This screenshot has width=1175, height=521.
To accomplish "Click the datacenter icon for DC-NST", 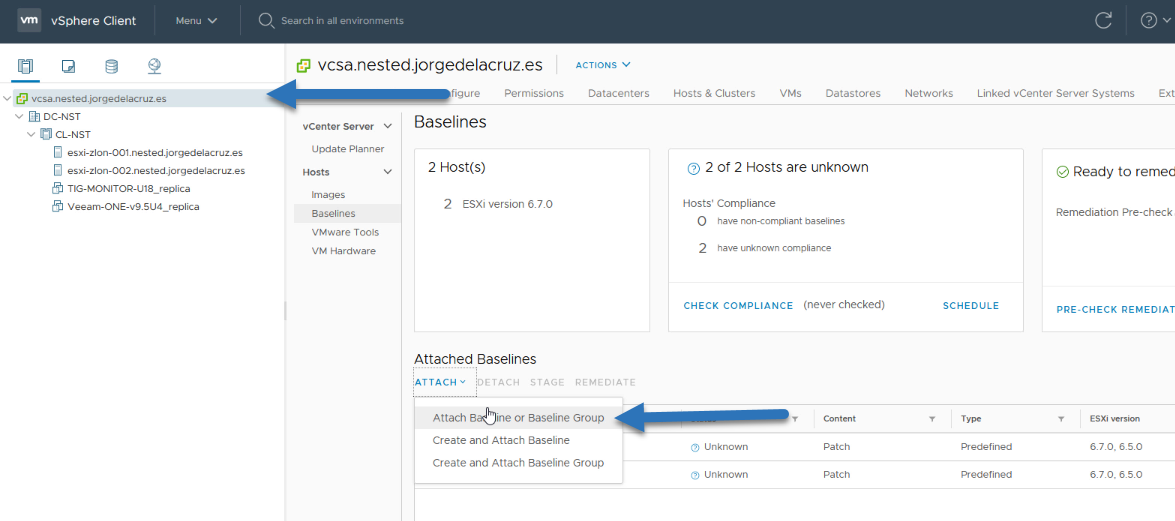I will pyautogui.click(x=34, y=116).
